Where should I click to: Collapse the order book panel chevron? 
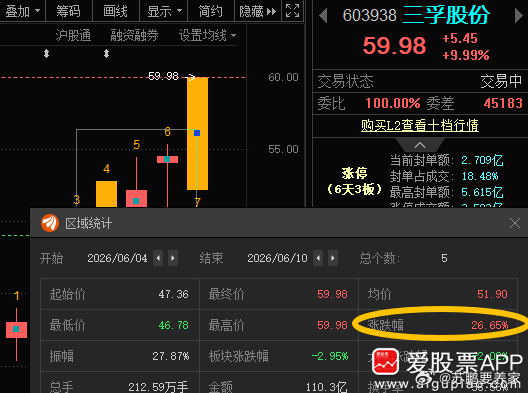pos(420,145)
